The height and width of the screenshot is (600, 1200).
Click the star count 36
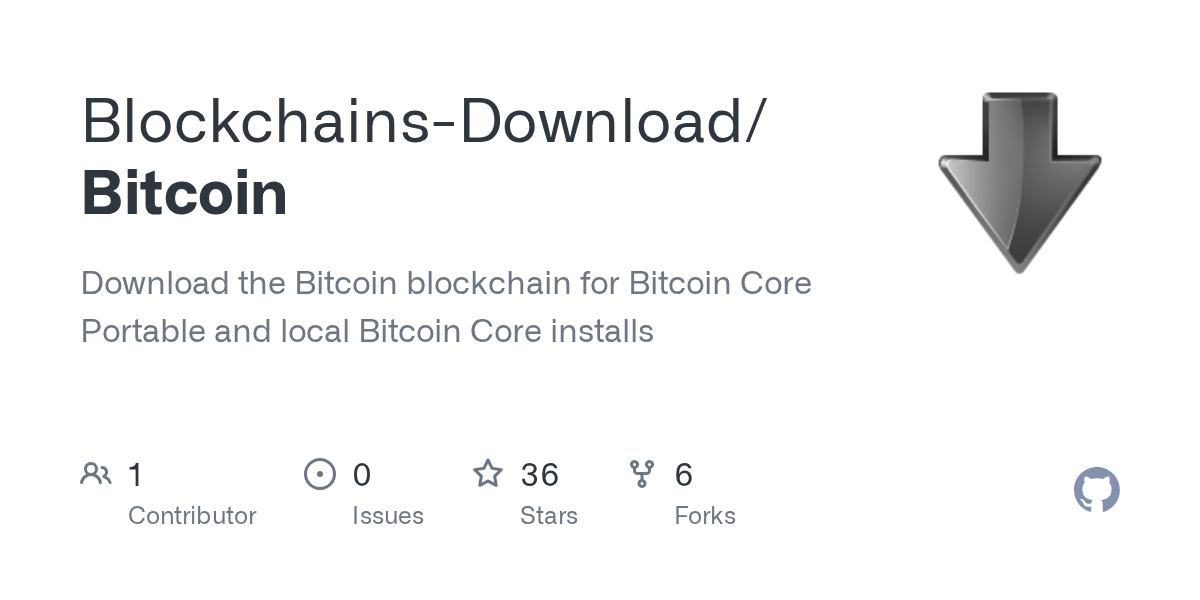540,474
